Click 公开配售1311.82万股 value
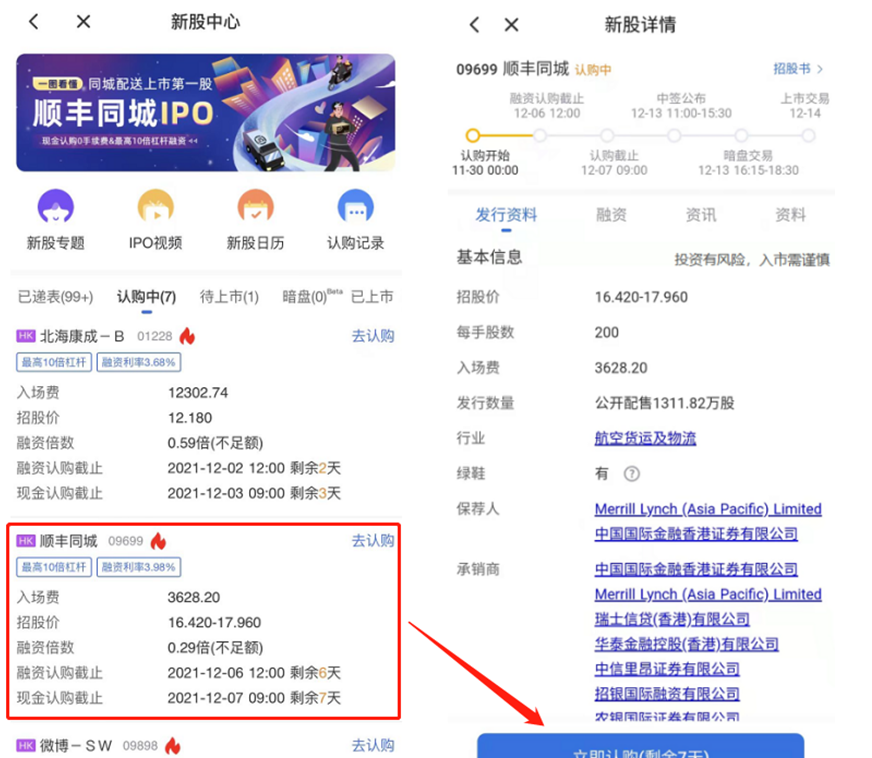The width and height of the screenshot is (872, 758). [665, 403]
